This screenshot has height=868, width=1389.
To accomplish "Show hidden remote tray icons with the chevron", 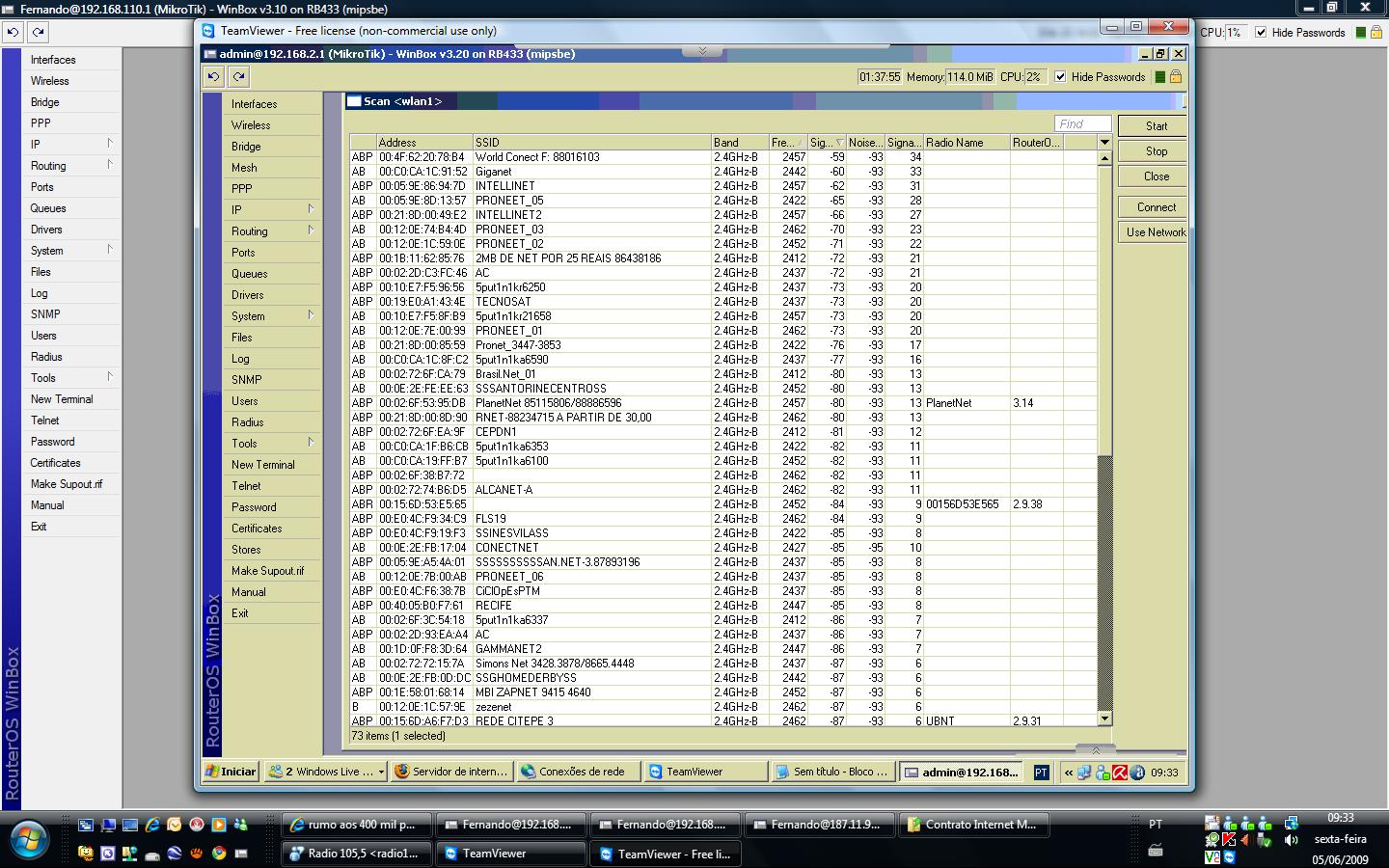I will pyautogui.click(x=1069, y=772).
